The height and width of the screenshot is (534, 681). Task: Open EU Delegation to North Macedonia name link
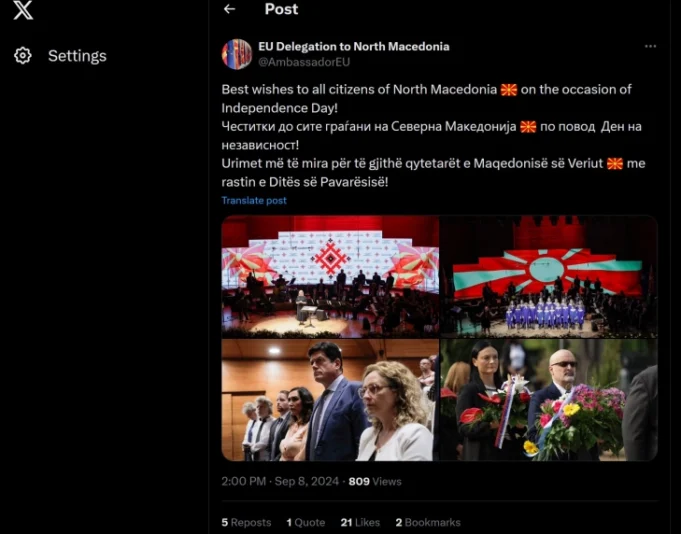(x=354, y=46)
